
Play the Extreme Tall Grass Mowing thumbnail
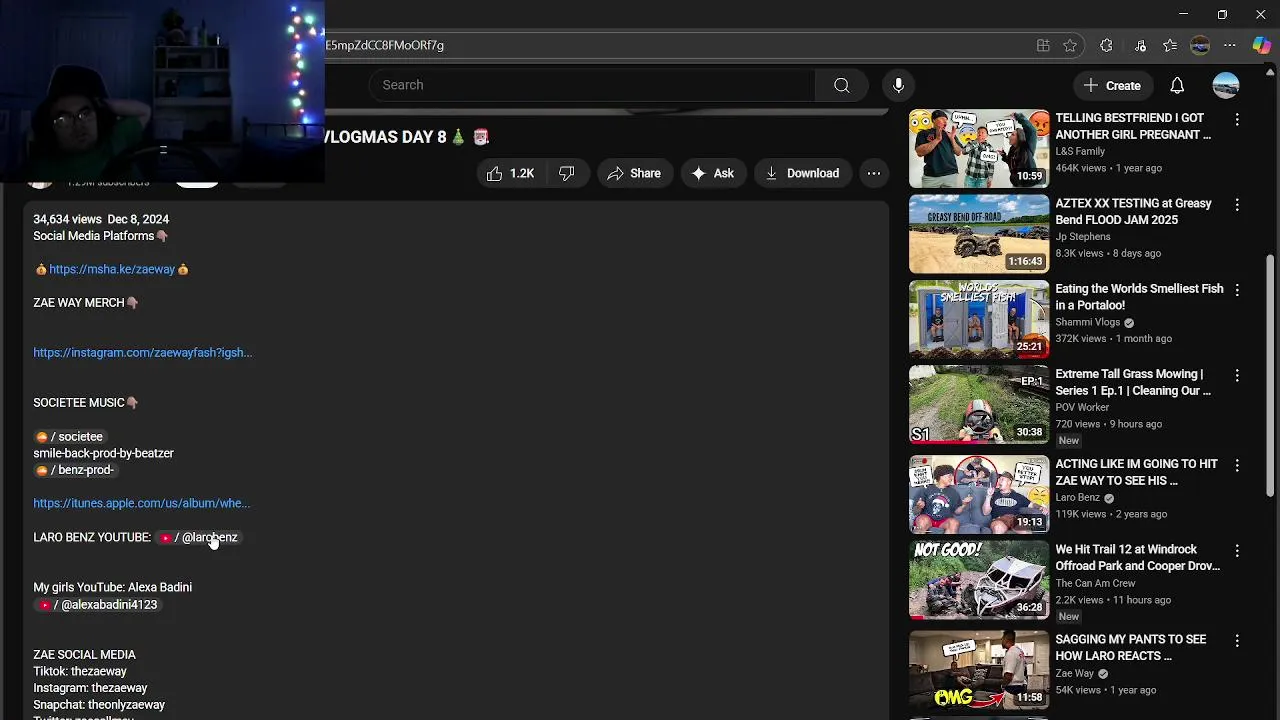pyautogui.click(x=979, y=404)
